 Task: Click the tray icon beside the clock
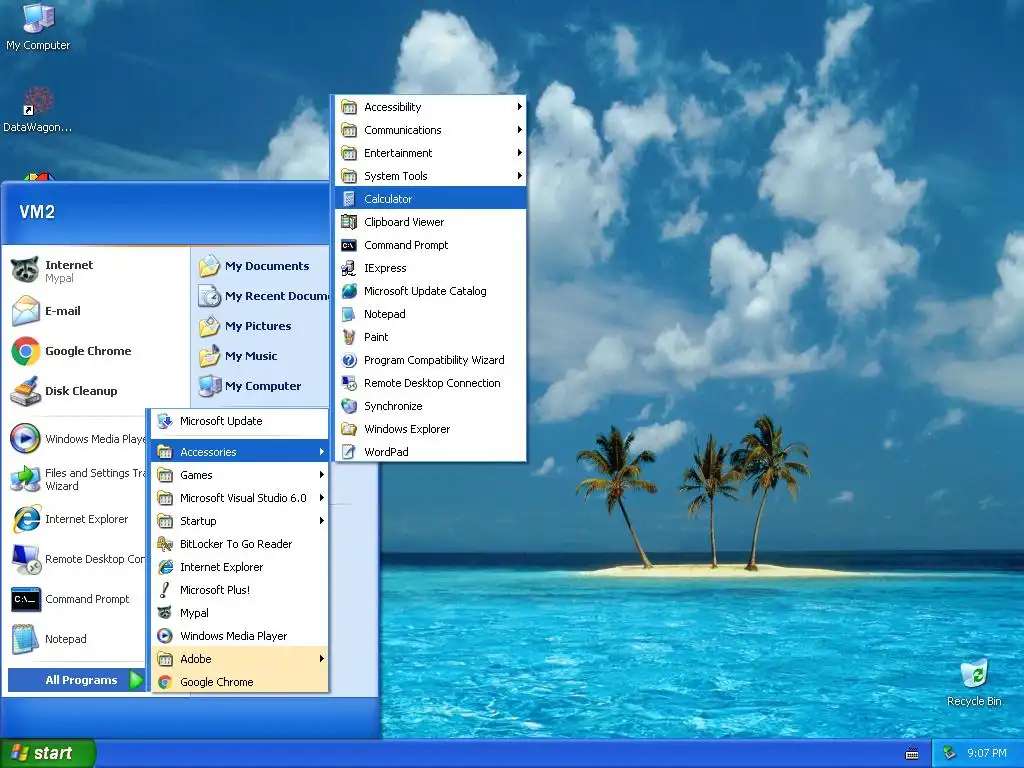[950, 753]
